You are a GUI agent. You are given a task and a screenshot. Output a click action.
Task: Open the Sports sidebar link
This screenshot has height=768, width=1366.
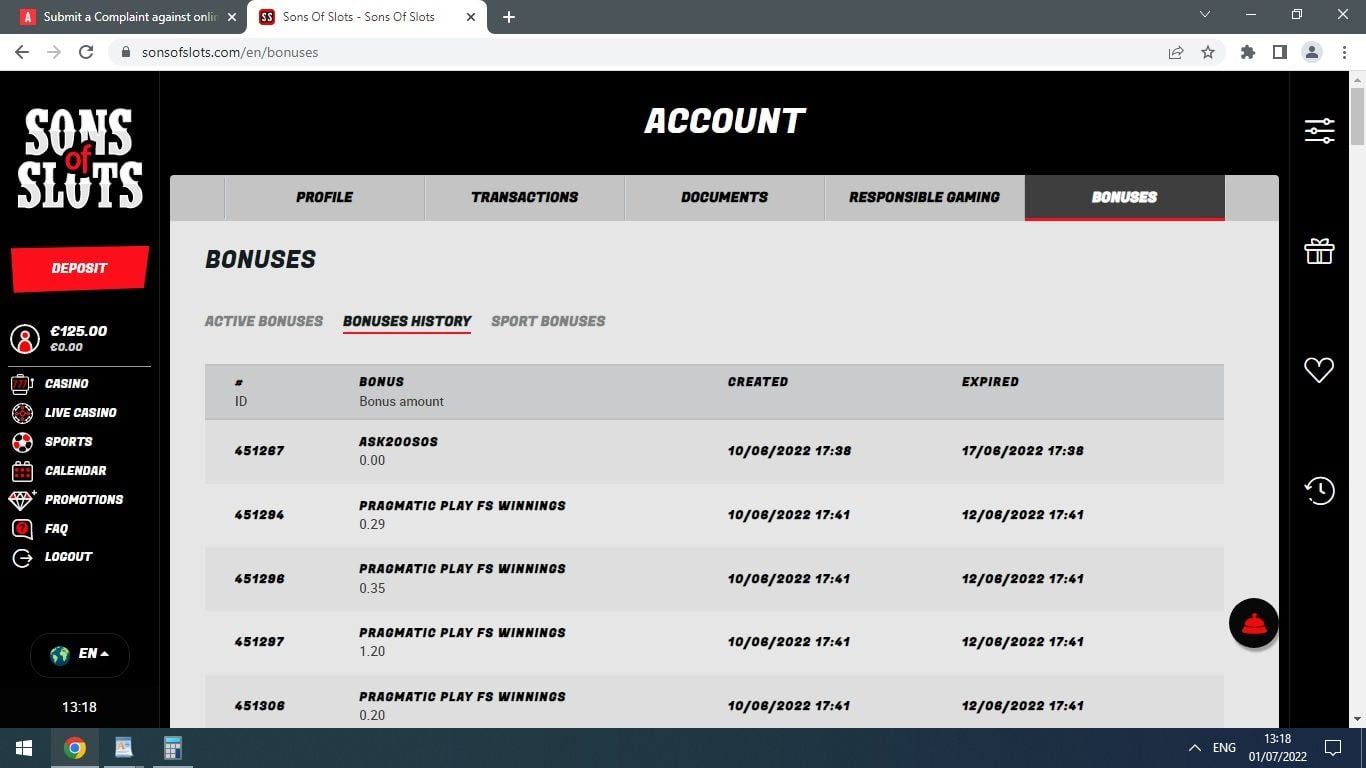tap(68, 442)
